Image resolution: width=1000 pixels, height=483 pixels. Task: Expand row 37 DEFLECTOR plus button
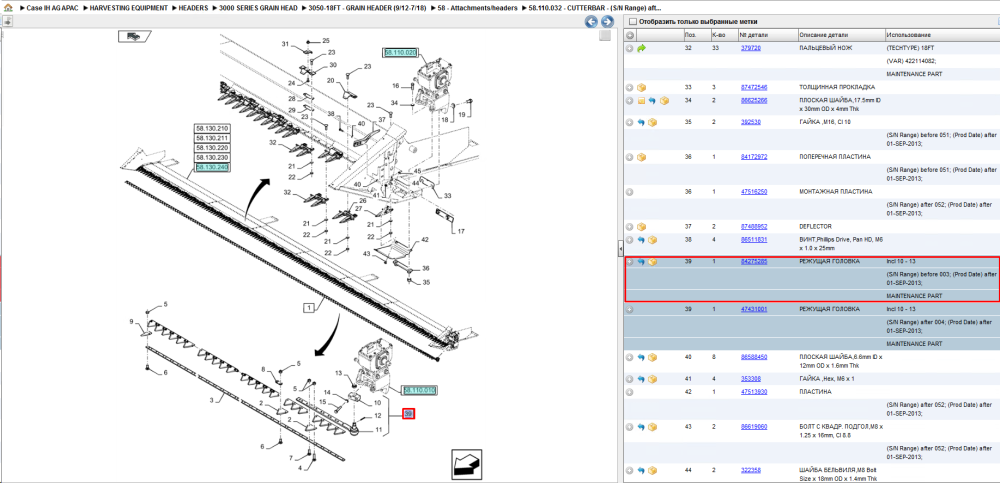(629, 227)
